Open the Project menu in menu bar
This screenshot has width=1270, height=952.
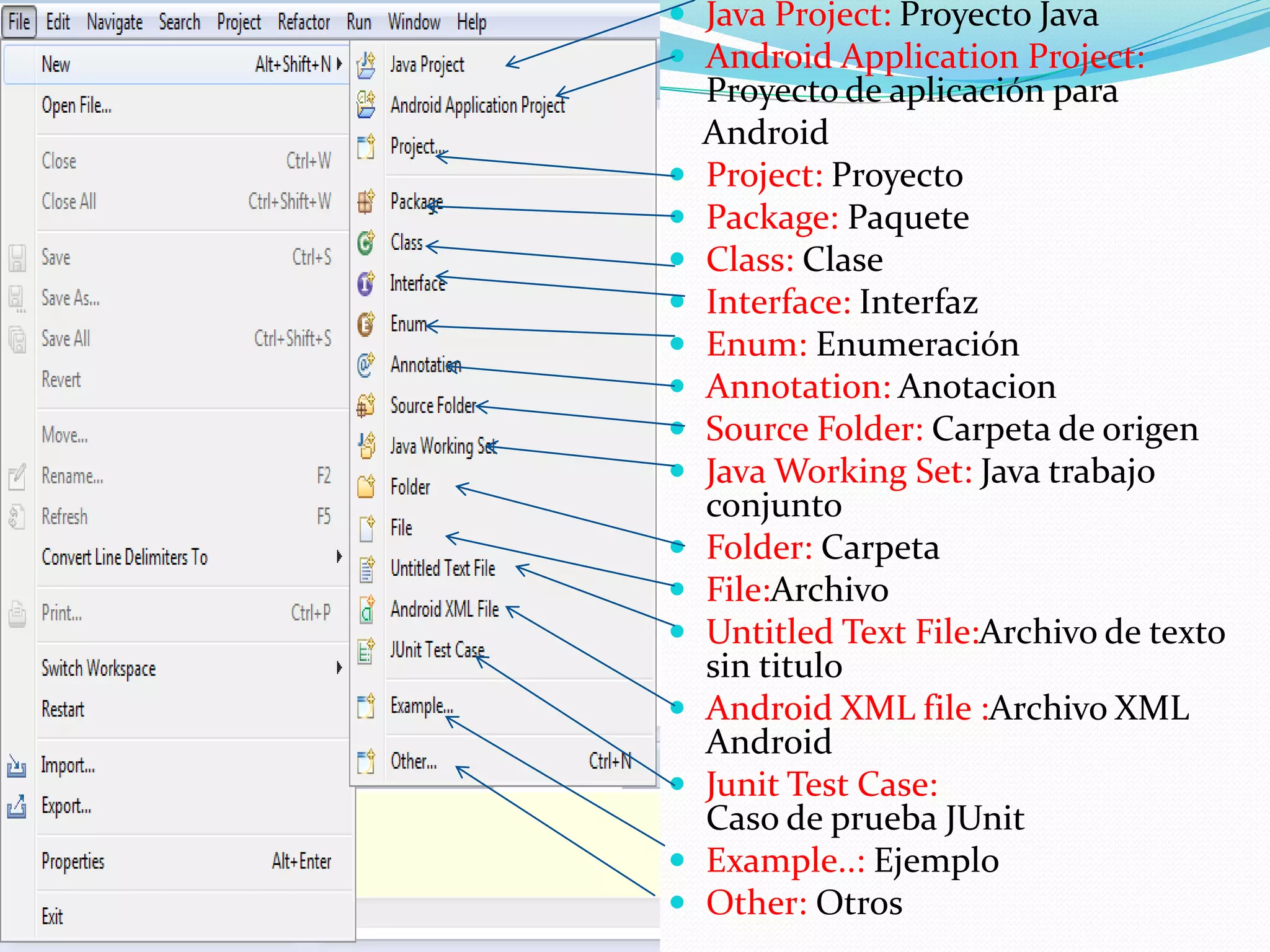pos(239,22)
